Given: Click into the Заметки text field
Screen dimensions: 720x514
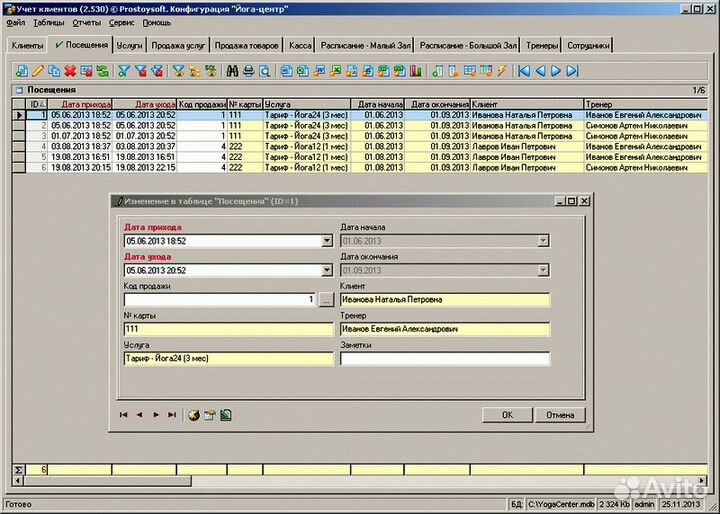Looking at the screenshot, I should (x=445, y=359).
